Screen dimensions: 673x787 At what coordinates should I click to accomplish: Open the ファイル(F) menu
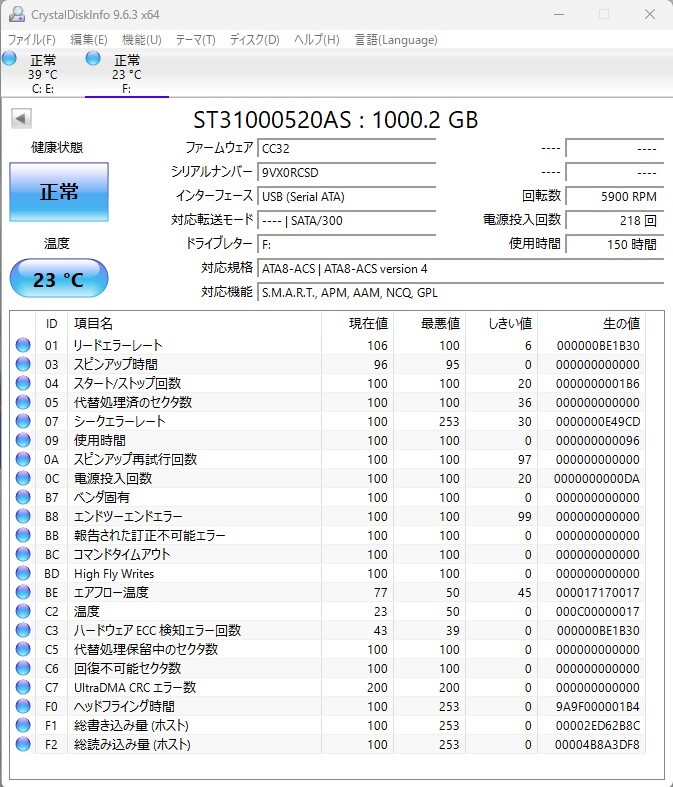click(32, 40)
